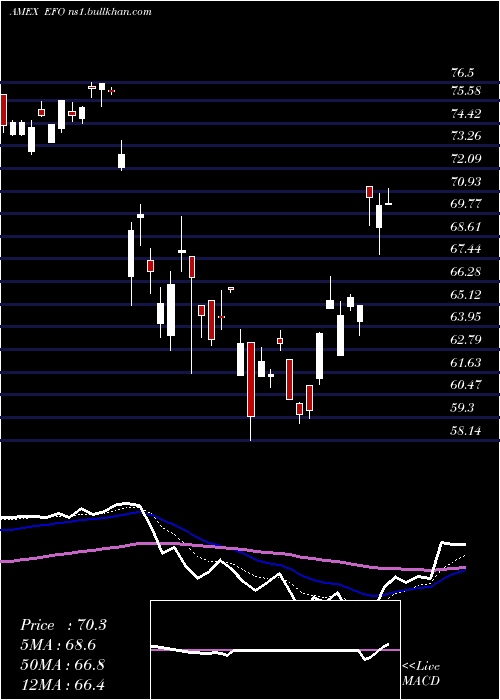Select the 63.95 price axis label
500x700 pixels.
(x=466, y=317)
